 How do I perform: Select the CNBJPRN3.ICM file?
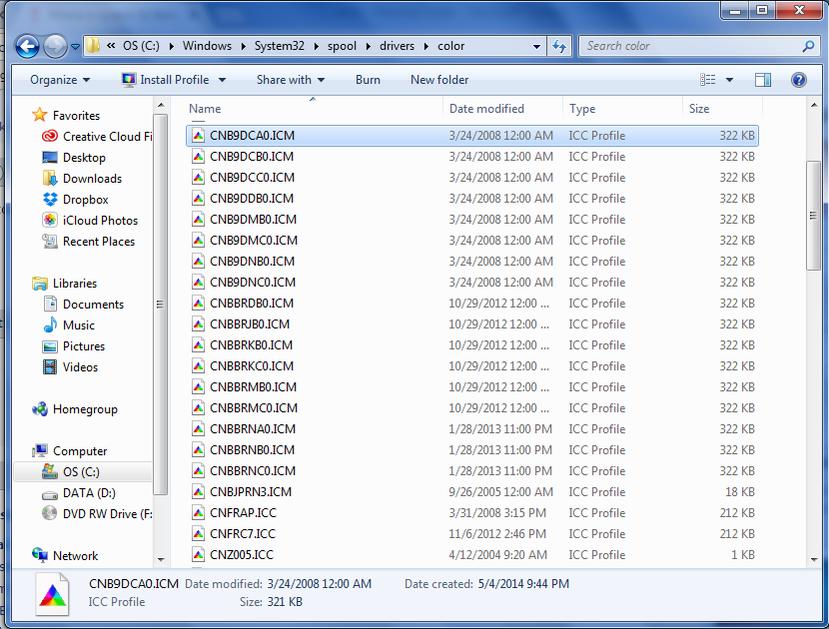click(250, 492)
